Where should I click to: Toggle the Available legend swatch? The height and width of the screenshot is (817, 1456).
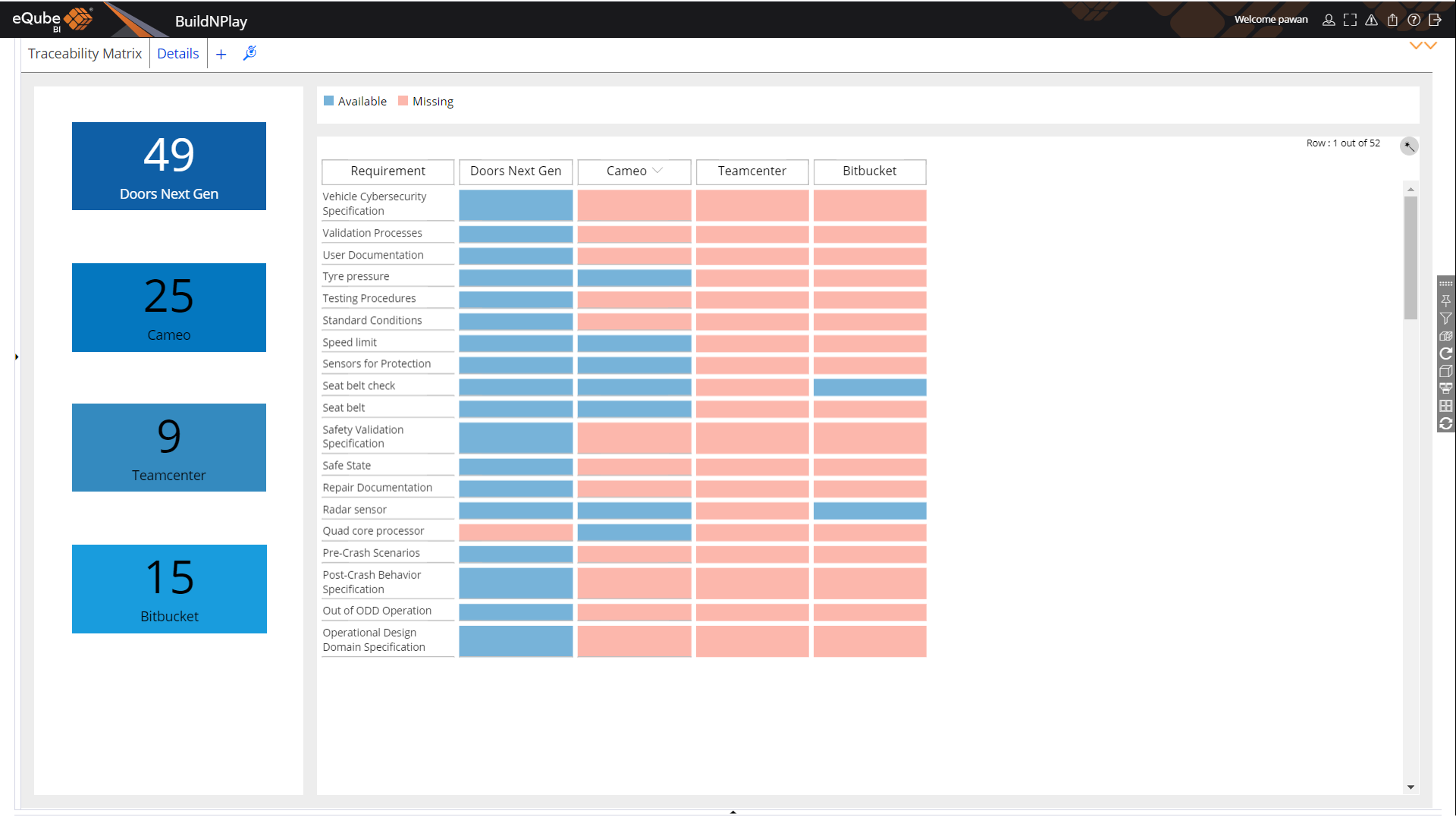click(x=328, y=101)
